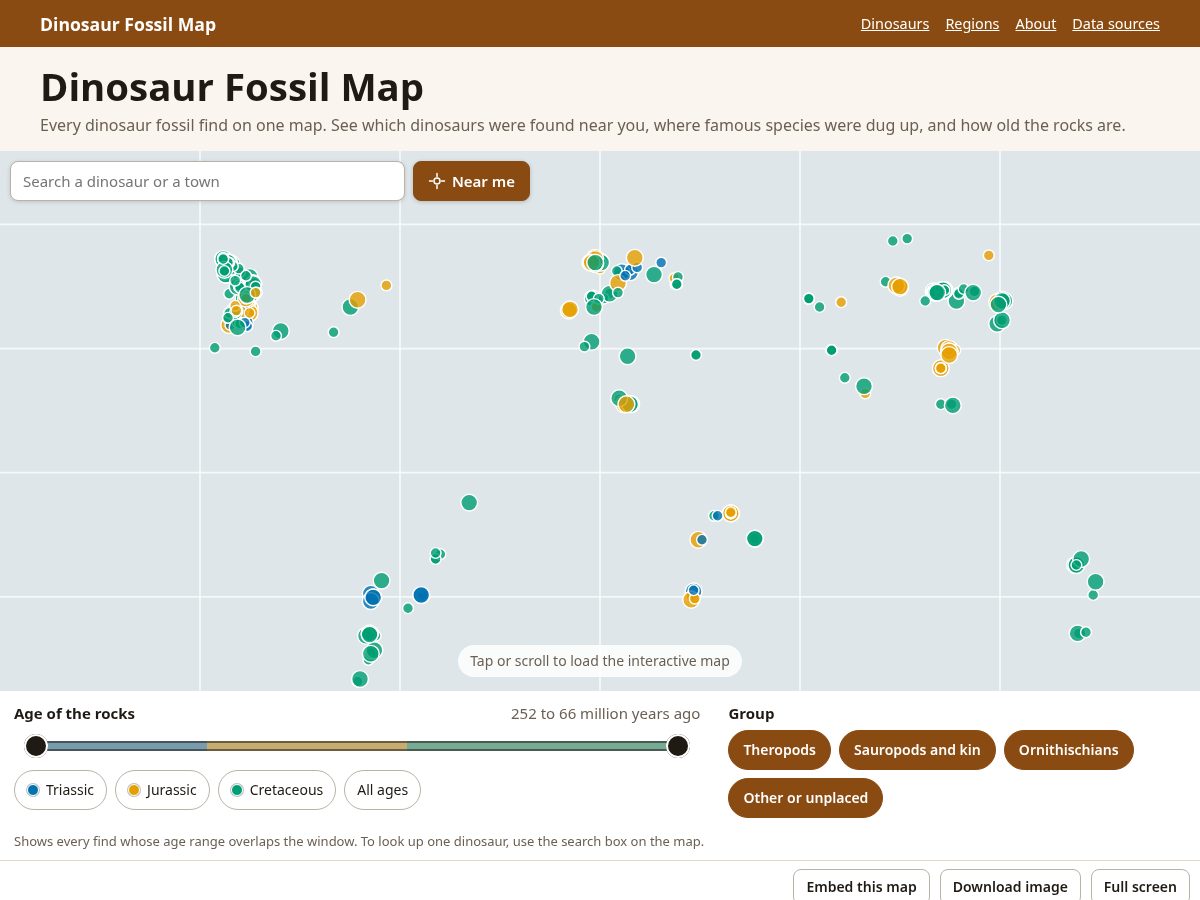This screenshot has width=1200, height=900.
Task: Select the Jurassic age filter
Action: [162, 790]
